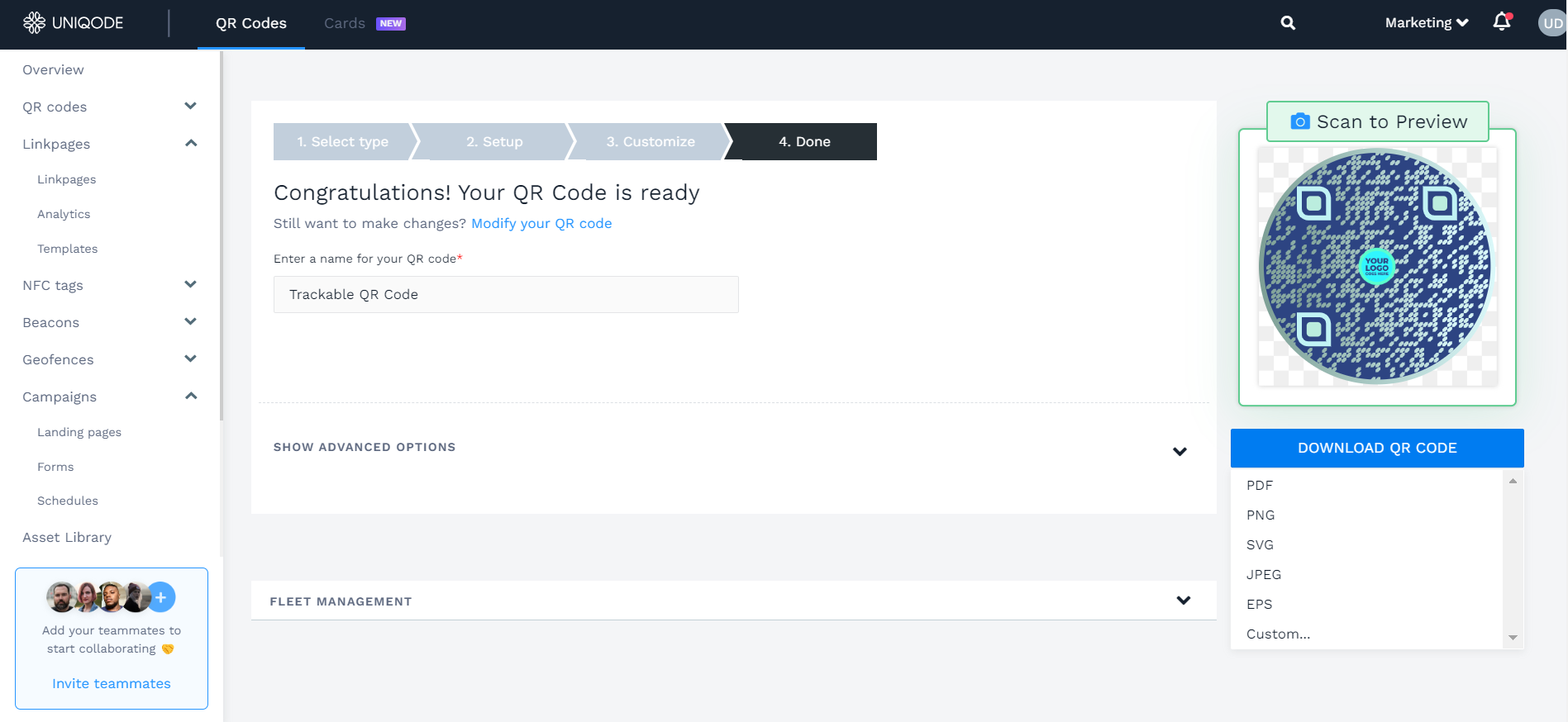The image size is (1568, 722).
Task: Open the Marketing account dropdown
Action: (1427, 23)
